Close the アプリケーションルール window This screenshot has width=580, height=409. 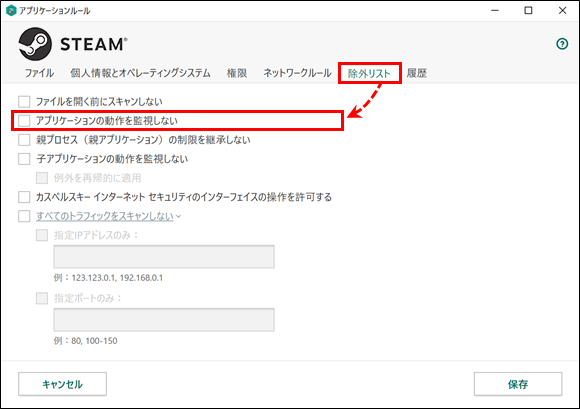(x=562, y=10)
